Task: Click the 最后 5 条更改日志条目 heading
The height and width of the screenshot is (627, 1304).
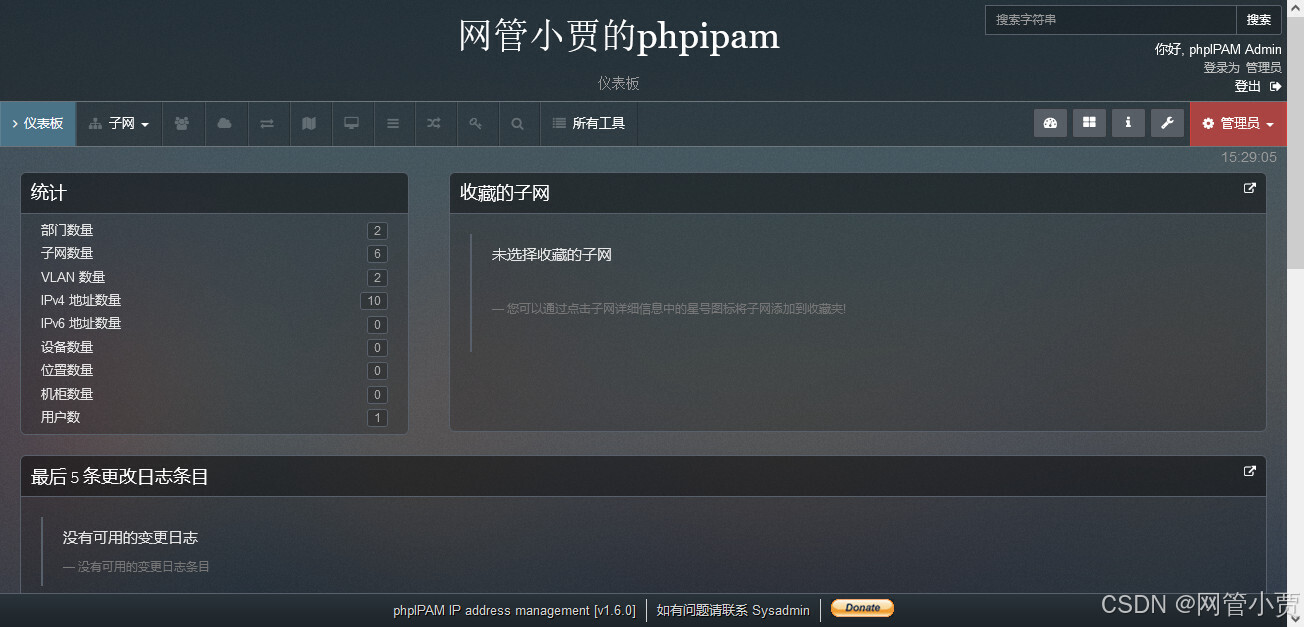Action: [x=120, y=477]
